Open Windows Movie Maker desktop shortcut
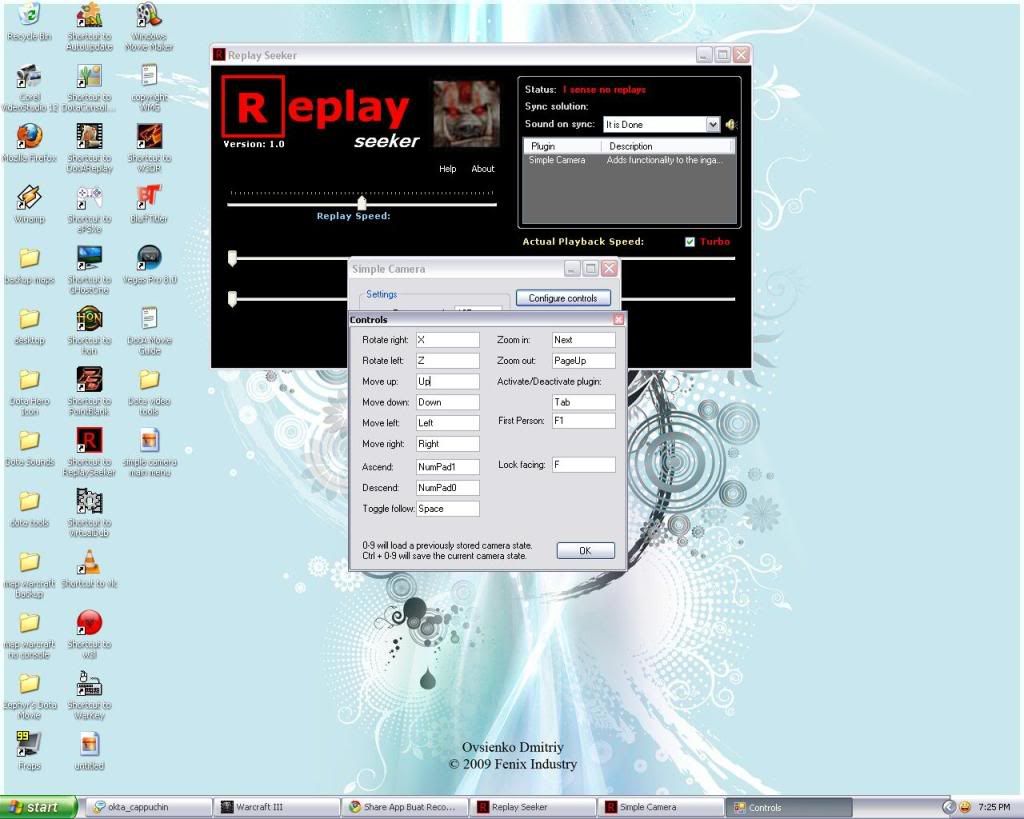The height and width of the screenshot is (819, 1024). click(150, 27)
